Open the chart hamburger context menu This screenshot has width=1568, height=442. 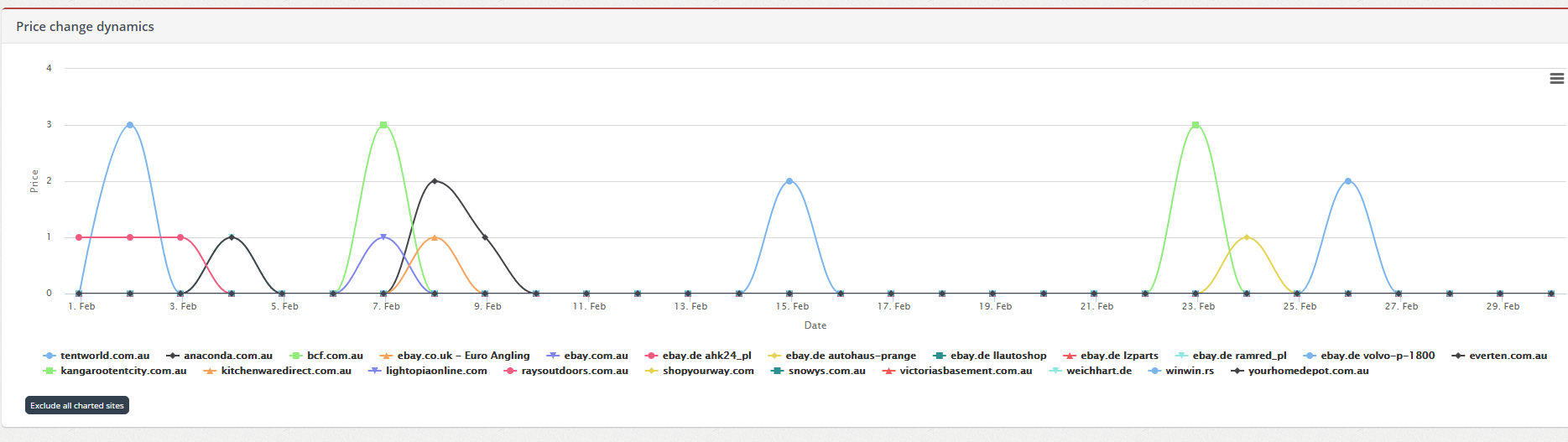point(1556,78)
